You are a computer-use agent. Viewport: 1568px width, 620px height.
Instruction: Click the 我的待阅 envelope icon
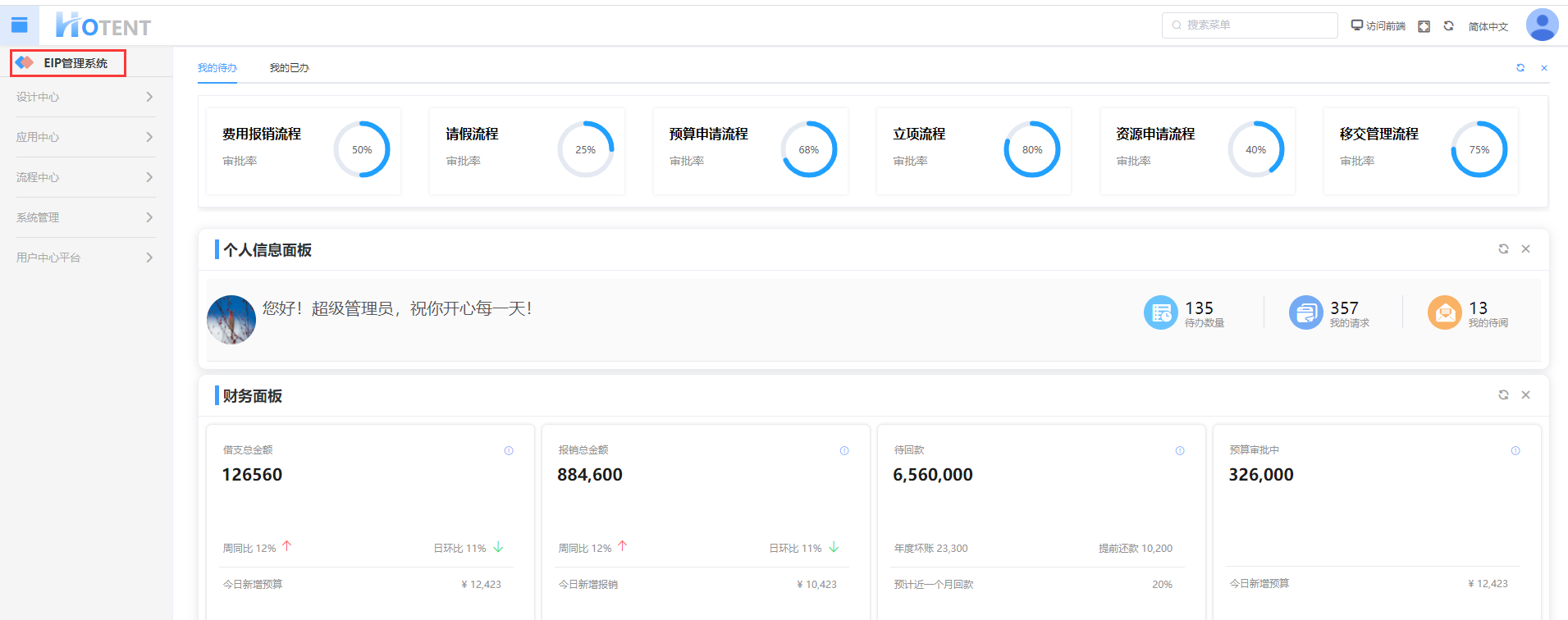1444,312
